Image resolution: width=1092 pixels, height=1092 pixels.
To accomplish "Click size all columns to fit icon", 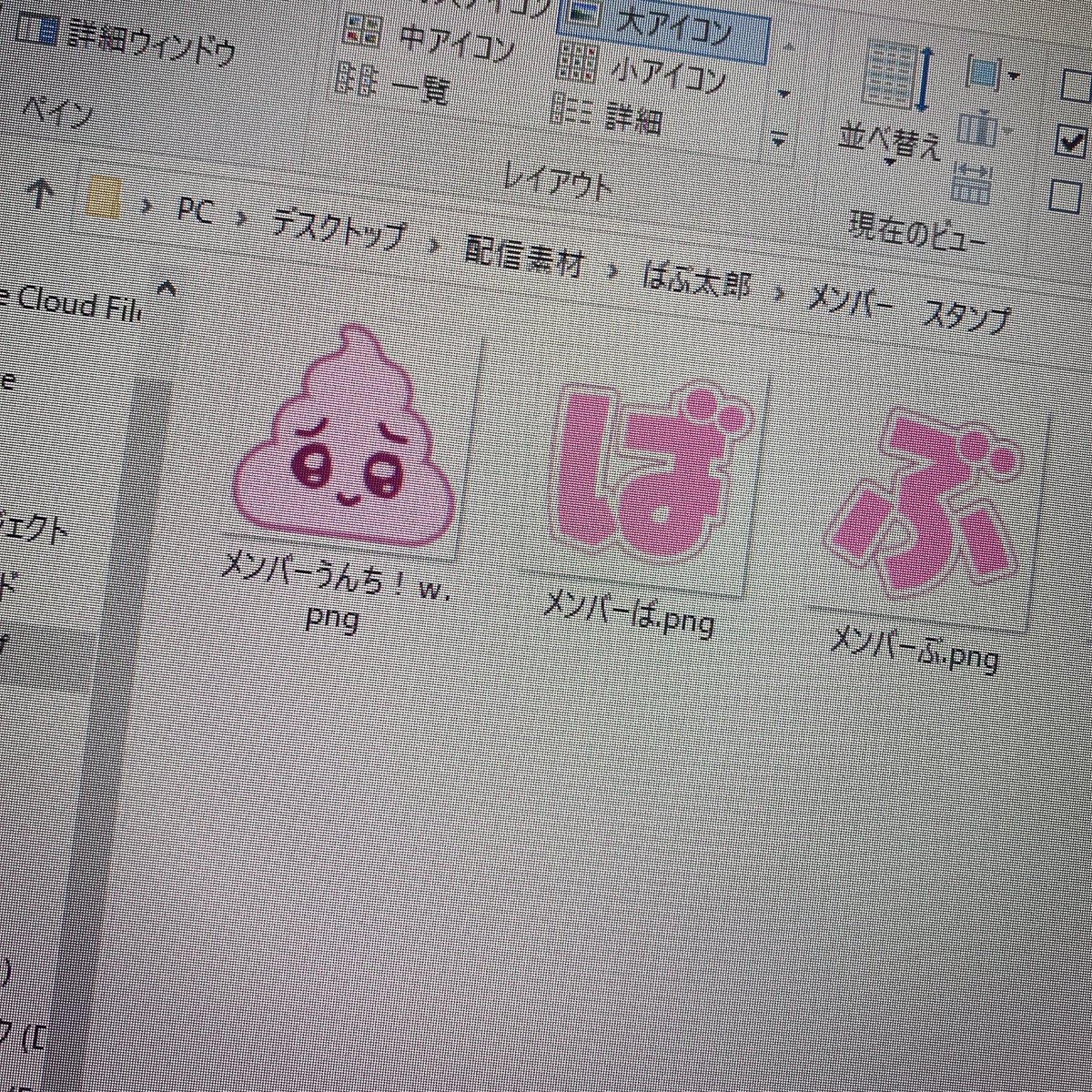I will (x=973, y=183).
